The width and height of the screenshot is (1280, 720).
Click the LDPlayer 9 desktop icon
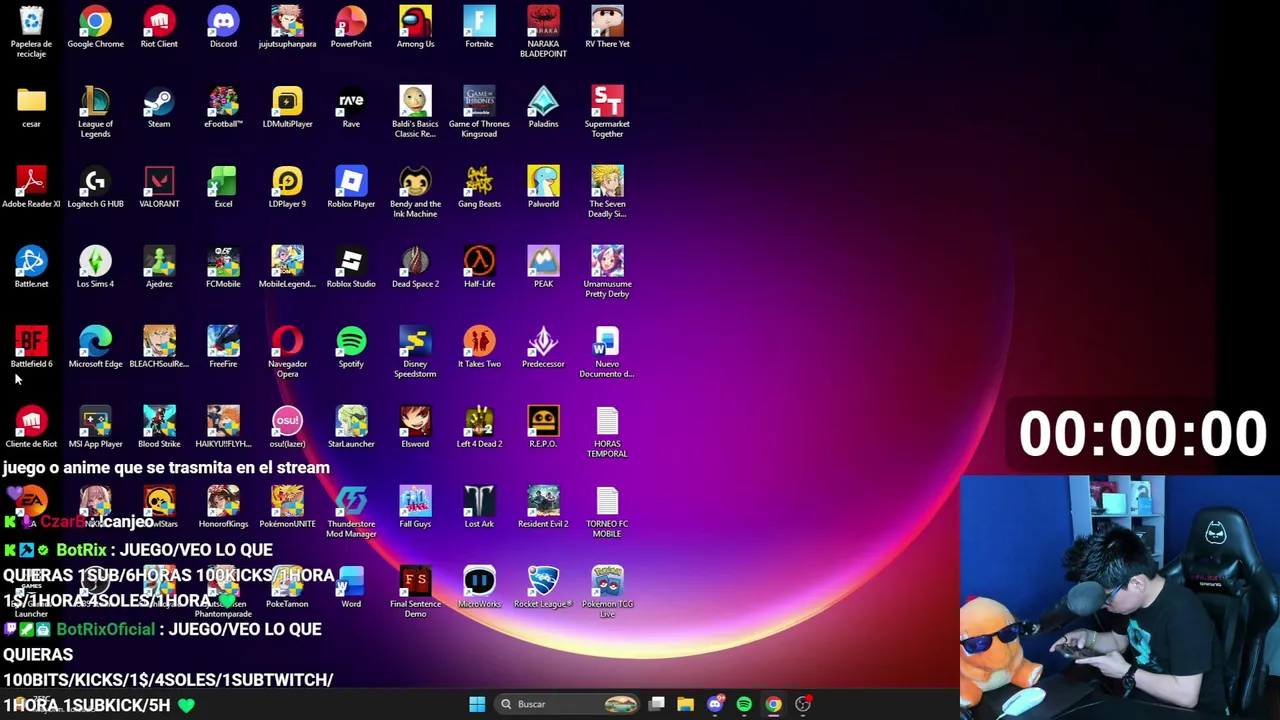[x=287, y=187]
